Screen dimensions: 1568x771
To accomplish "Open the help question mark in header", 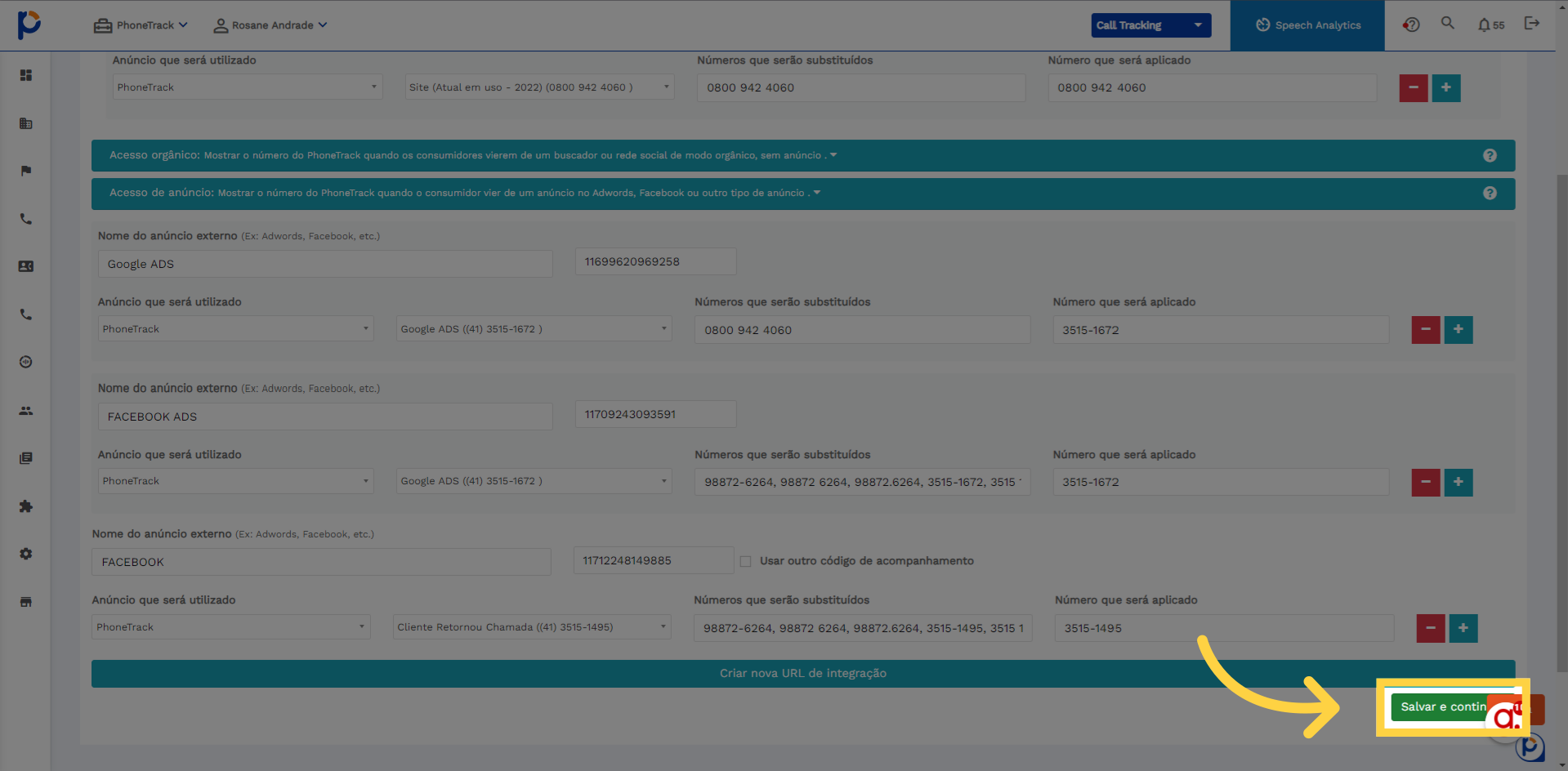I will 1411,25.
